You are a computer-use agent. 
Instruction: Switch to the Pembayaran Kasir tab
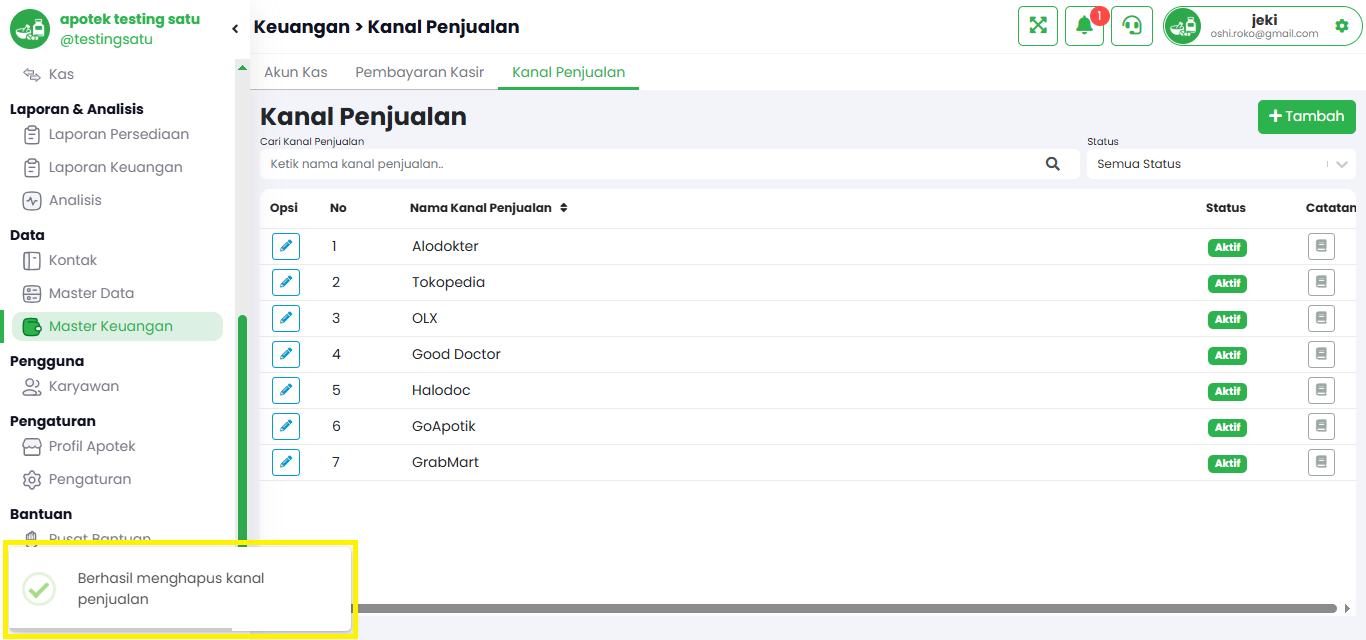pos(420,72)
